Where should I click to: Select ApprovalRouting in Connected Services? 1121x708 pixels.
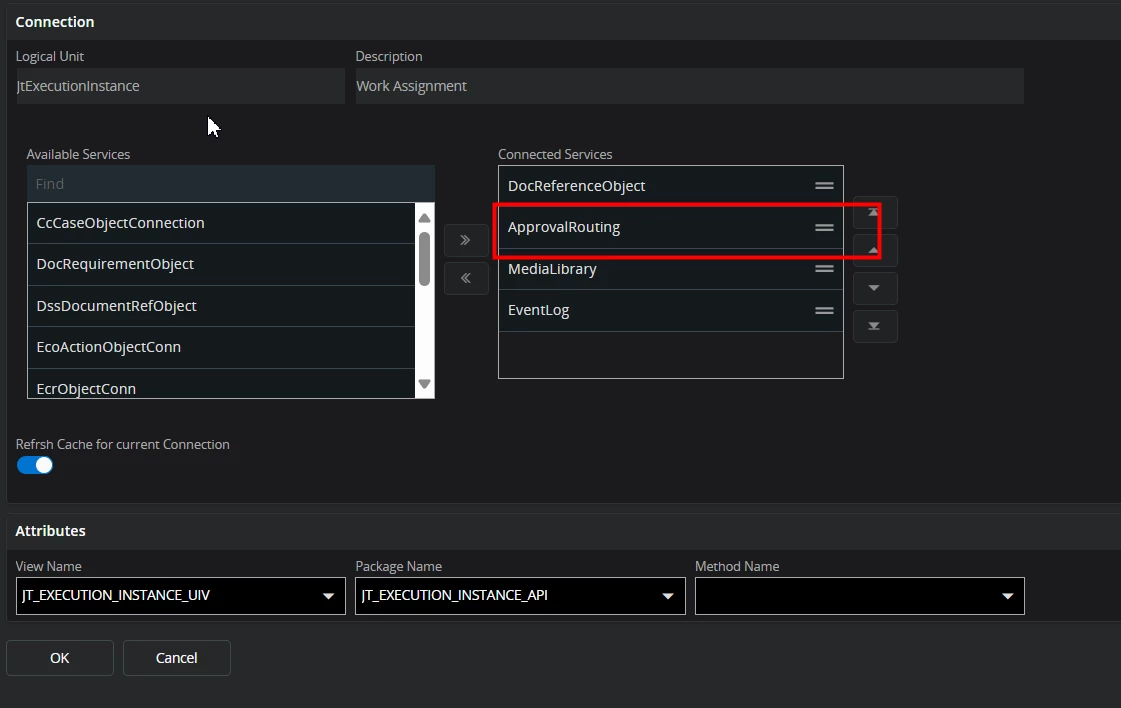(564, 227)
